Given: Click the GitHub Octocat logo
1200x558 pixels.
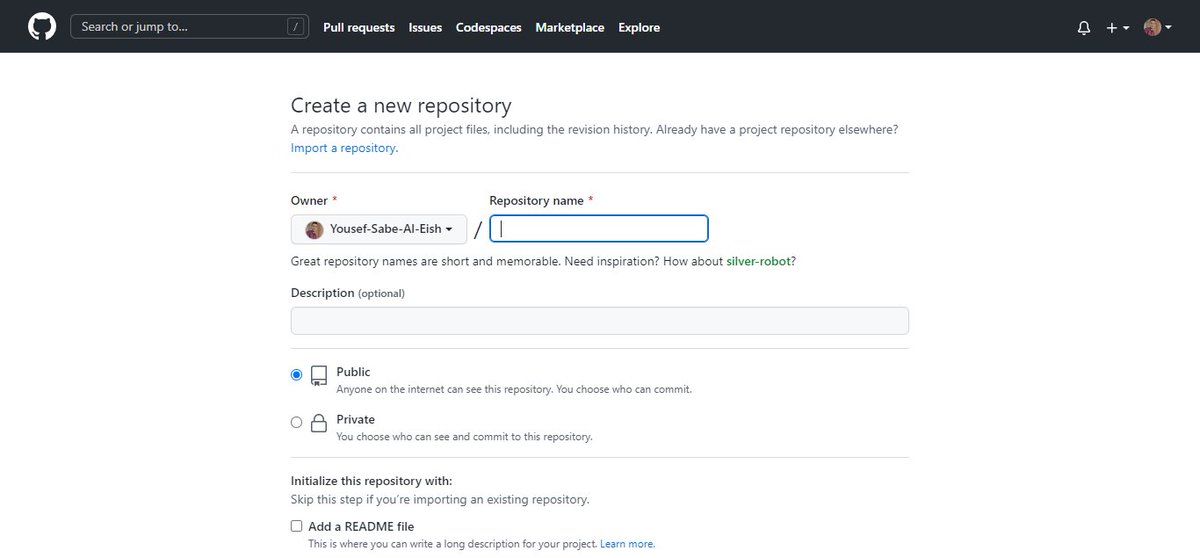Looking at the screenshot, I should tap(42, 27).
